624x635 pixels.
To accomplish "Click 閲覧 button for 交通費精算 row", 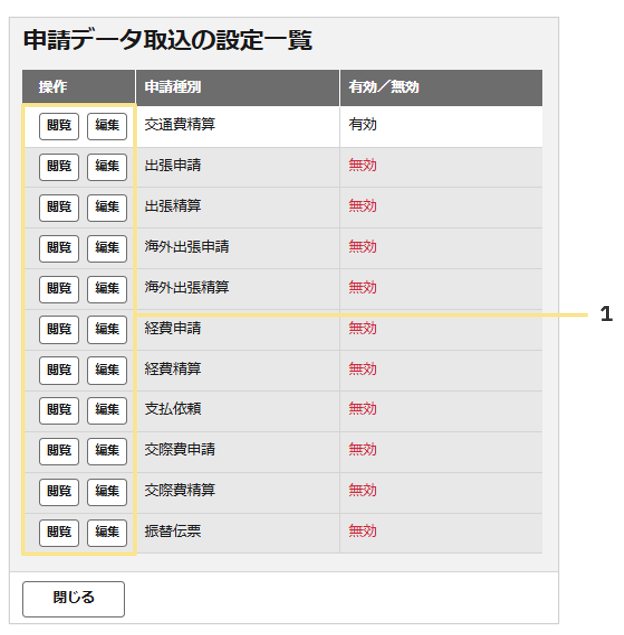I will 59,126.
